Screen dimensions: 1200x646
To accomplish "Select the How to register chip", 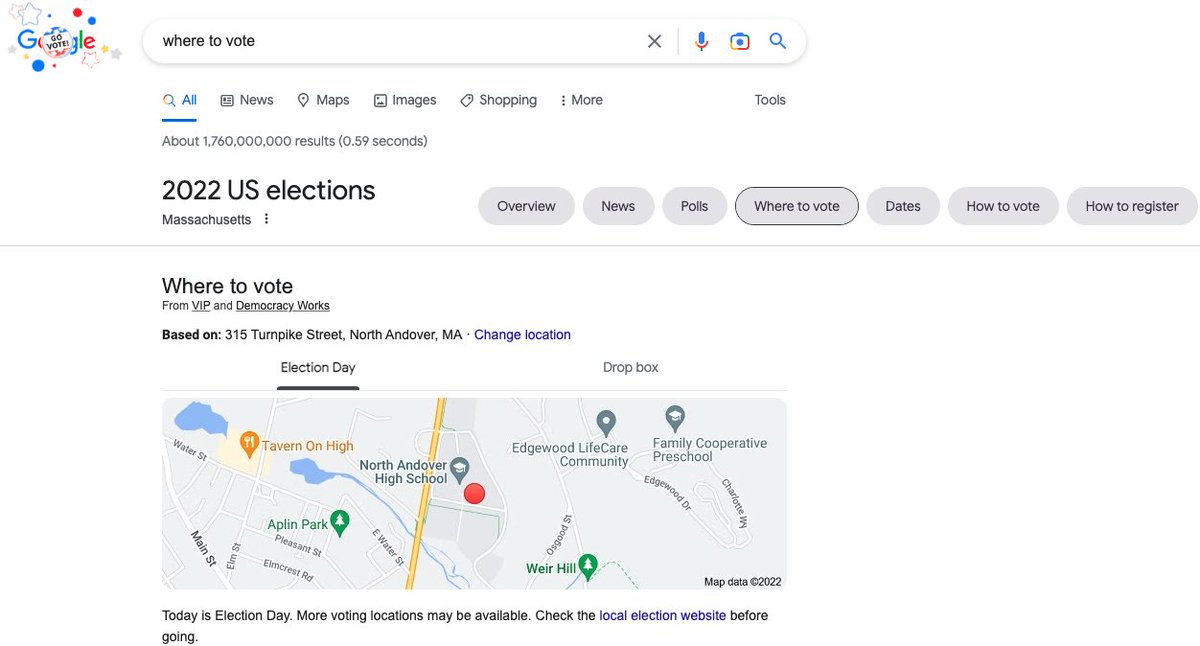I will pos(1132,206).
